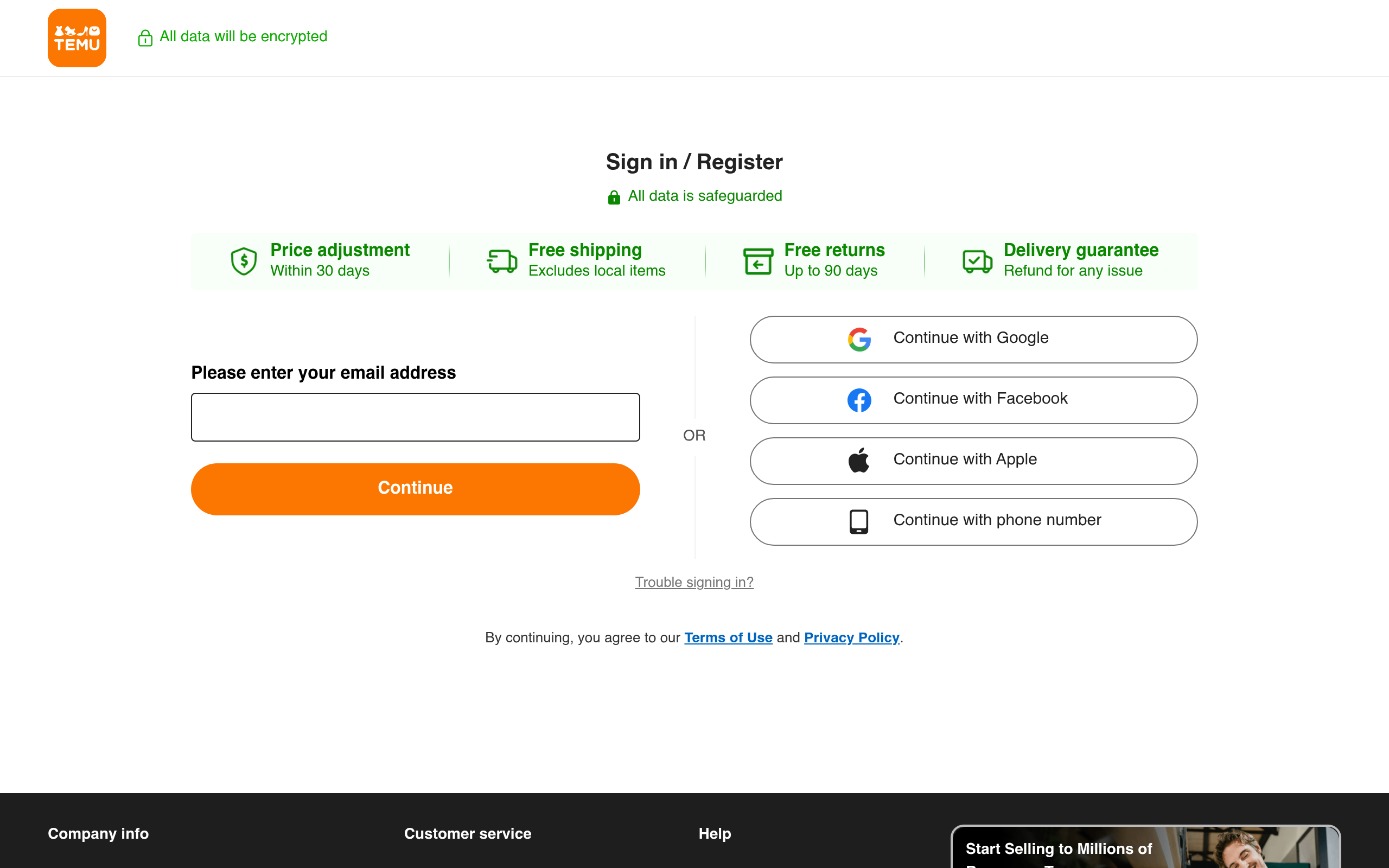Viewport: 1389px width, 868px height.
Task: Focus the email address input field
Action: (x=415, y=417)
